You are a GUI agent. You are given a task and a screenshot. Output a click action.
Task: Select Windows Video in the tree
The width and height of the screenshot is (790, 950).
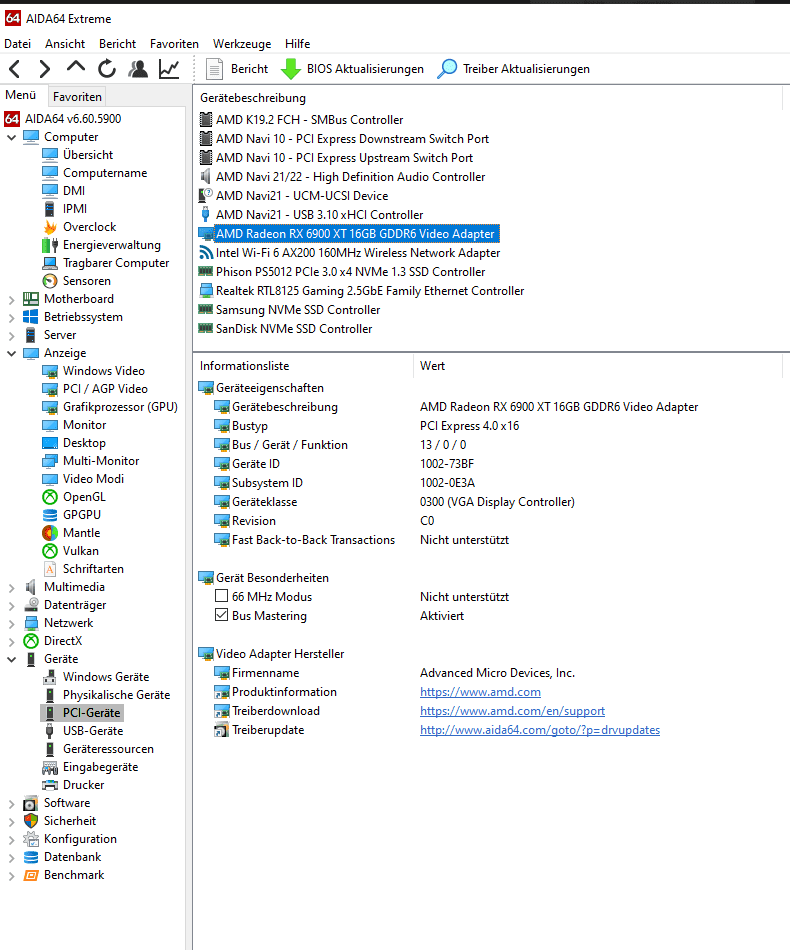[x=104, y=371]
